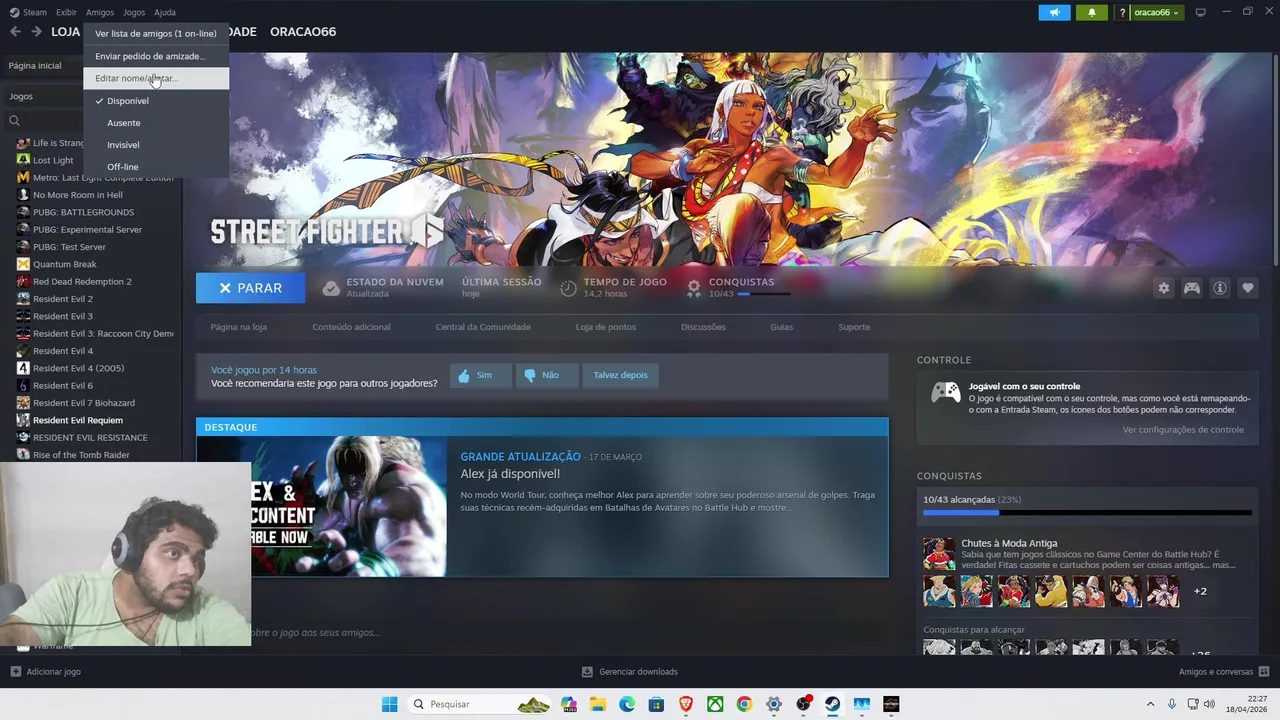Set status to Invisível

click(x=156, y=145)
